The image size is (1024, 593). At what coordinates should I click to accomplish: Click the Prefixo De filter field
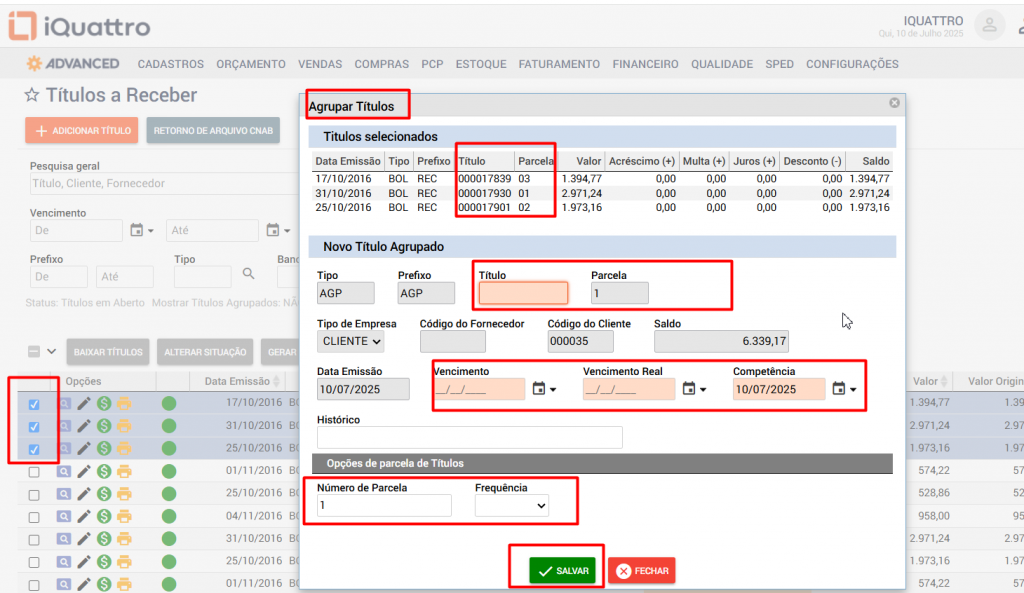59,277
